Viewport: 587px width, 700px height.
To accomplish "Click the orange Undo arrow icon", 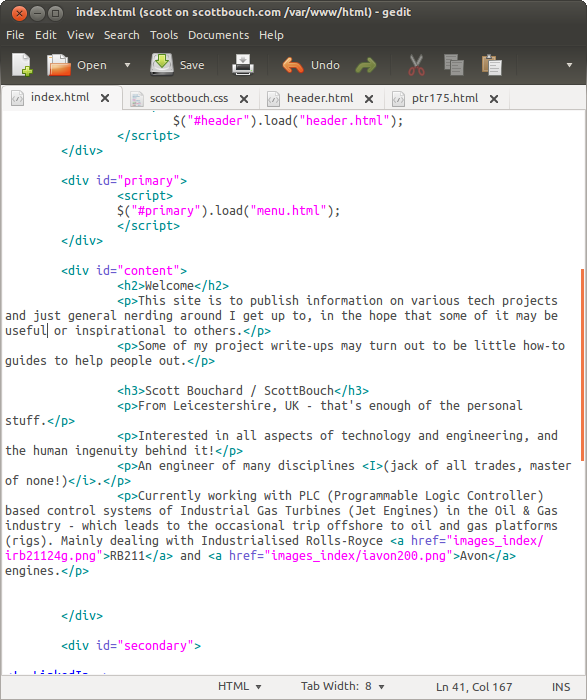I will (293, 65).
